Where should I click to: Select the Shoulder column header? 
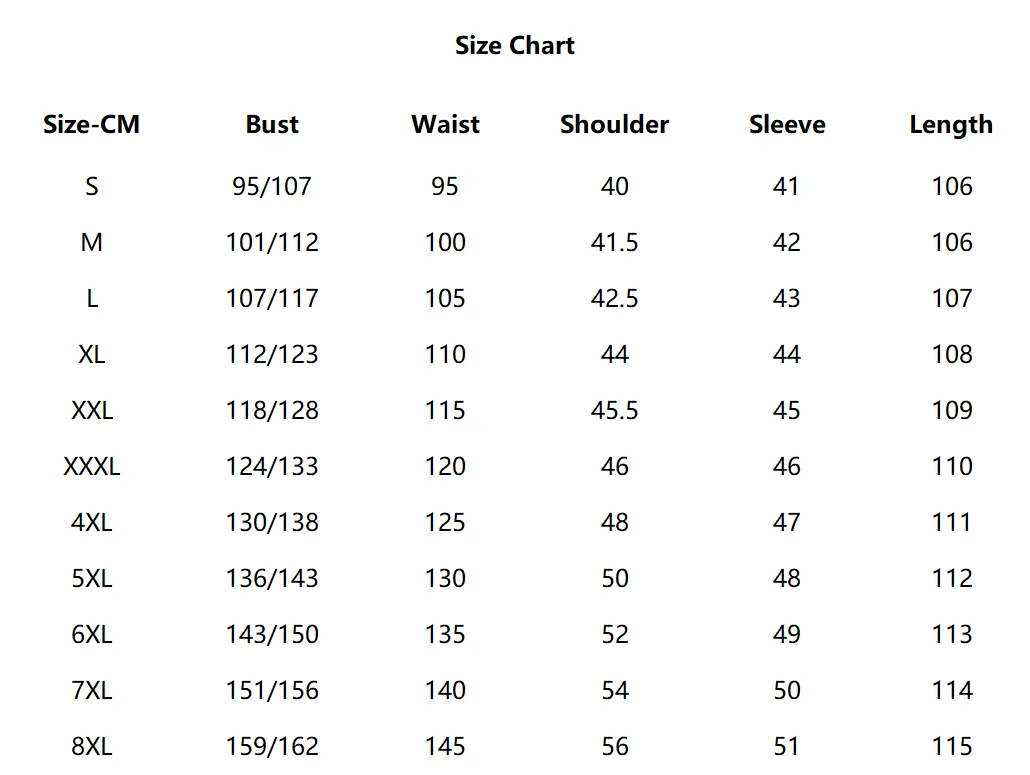[614, 124]
